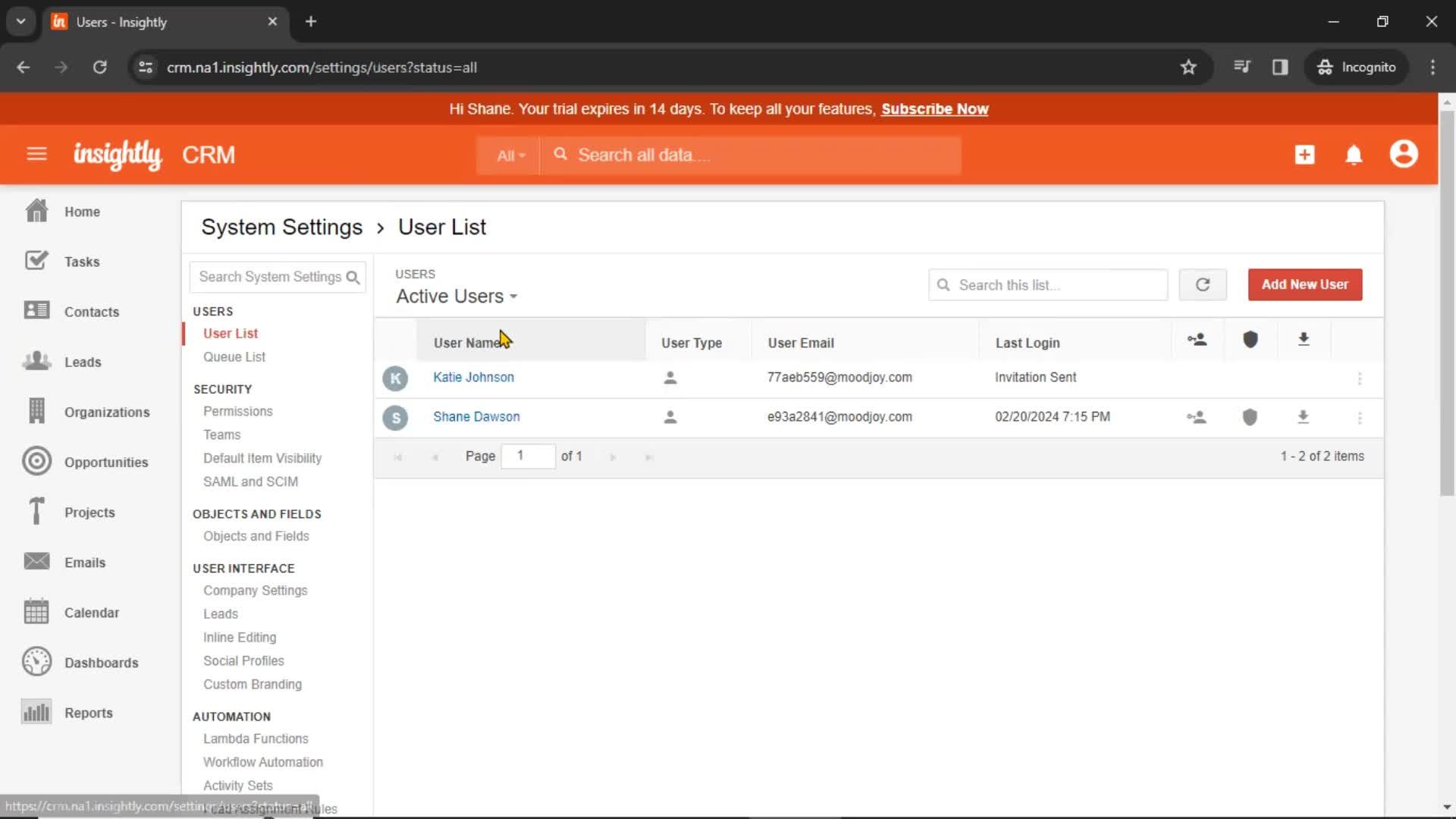Open the user profile avatar menu

(x=1404, y=154)
